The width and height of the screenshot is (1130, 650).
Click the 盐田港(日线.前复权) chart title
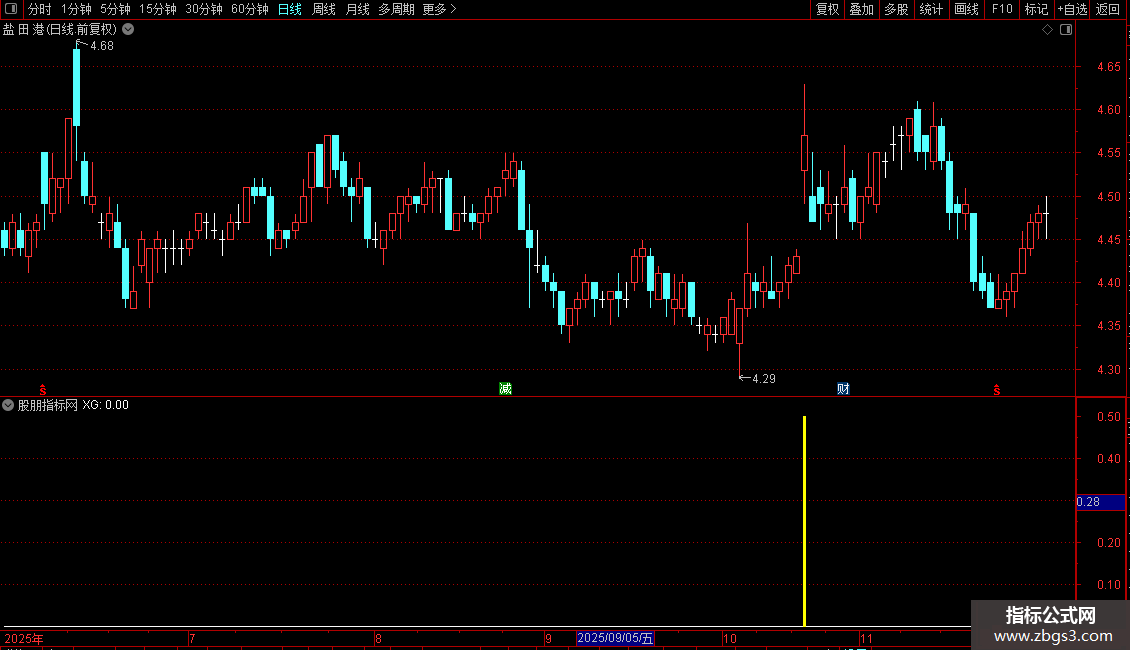(x=60, y=30)
